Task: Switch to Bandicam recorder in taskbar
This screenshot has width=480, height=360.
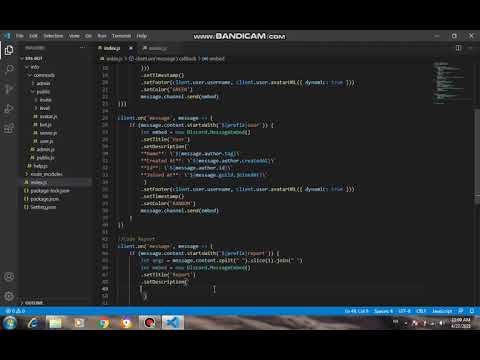Action: coord(150,323)
